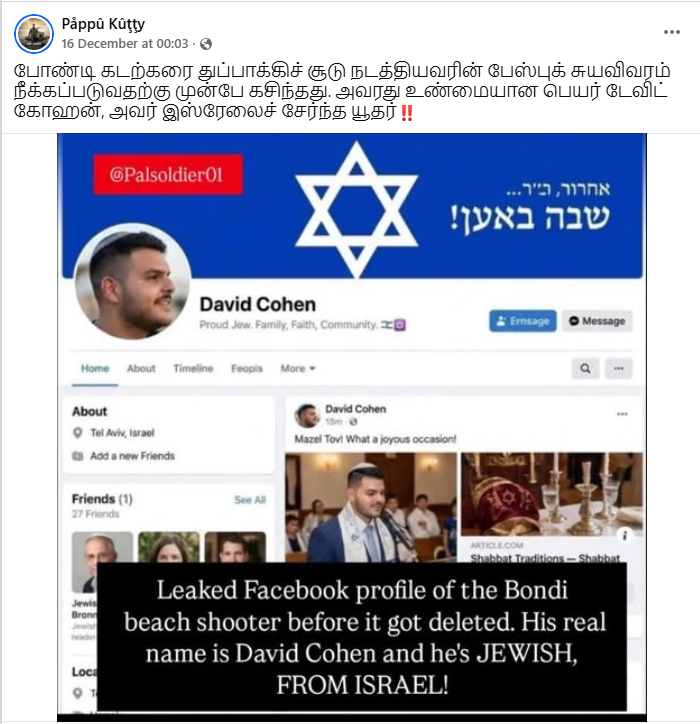Click the profile nav three-dot button
Viewport: 700px width, 724px height.
click(x=619, y=368)
